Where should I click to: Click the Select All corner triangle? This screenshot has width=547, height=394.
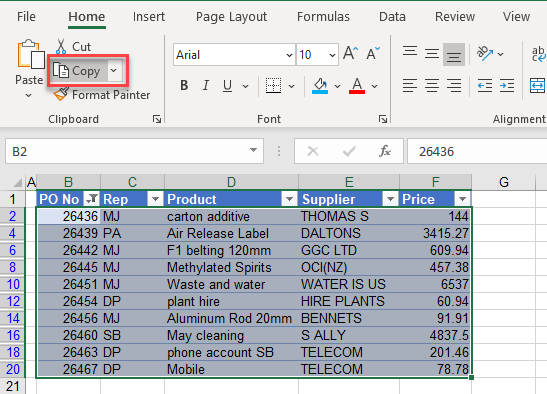17,183
